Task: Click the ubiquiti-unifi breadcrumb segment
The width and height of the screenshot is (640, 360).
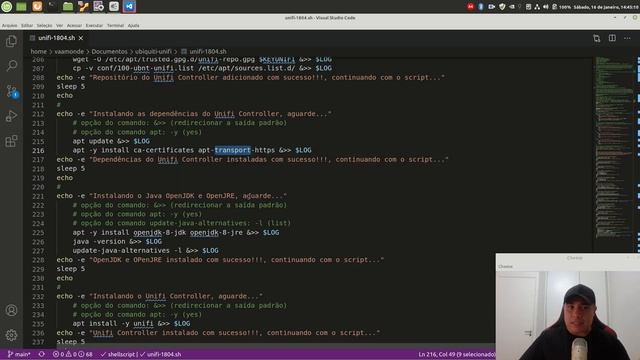Action: click(153, 51)
